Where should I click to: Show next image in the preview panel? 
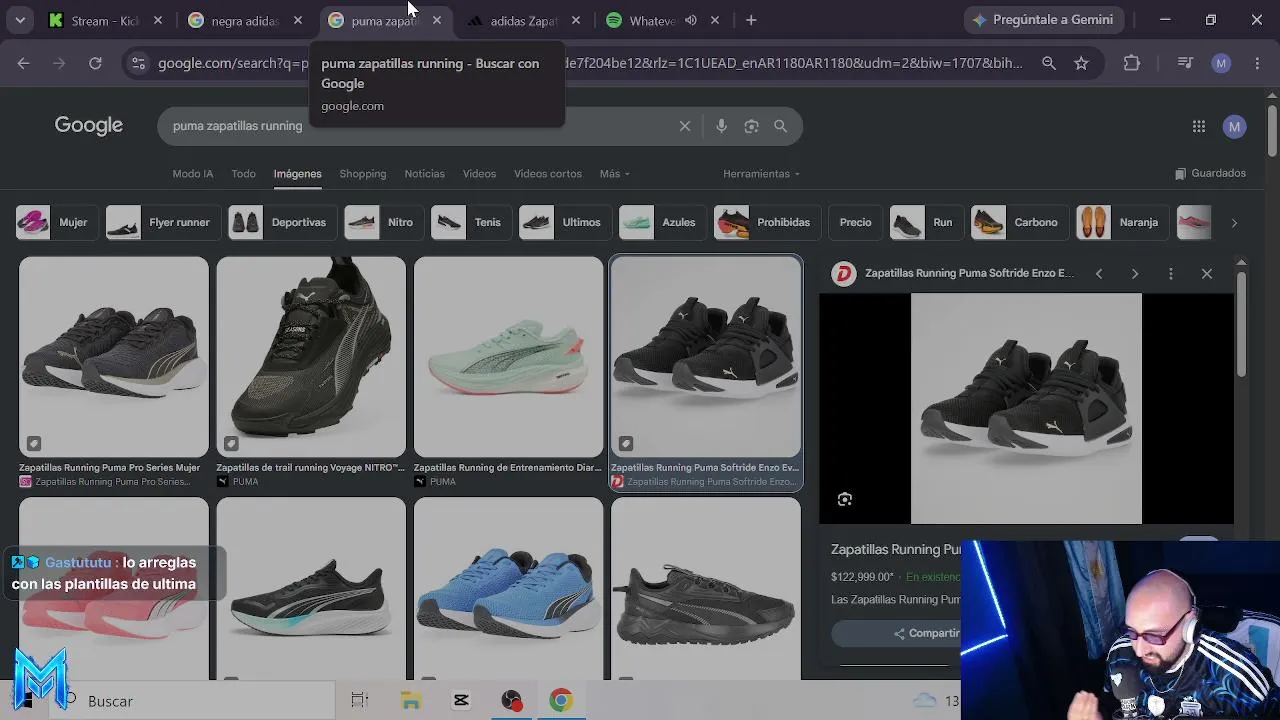coord(1135,273)
